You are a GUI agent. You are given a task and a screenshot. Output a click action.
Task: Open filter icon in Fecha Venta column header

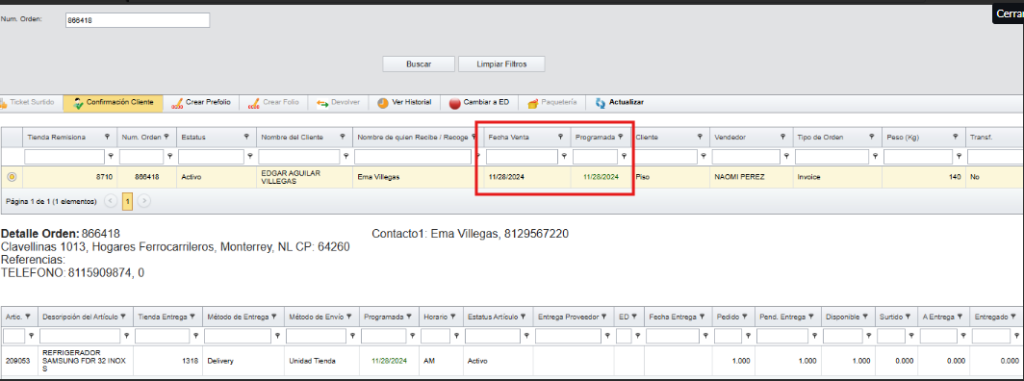point(560,137)
